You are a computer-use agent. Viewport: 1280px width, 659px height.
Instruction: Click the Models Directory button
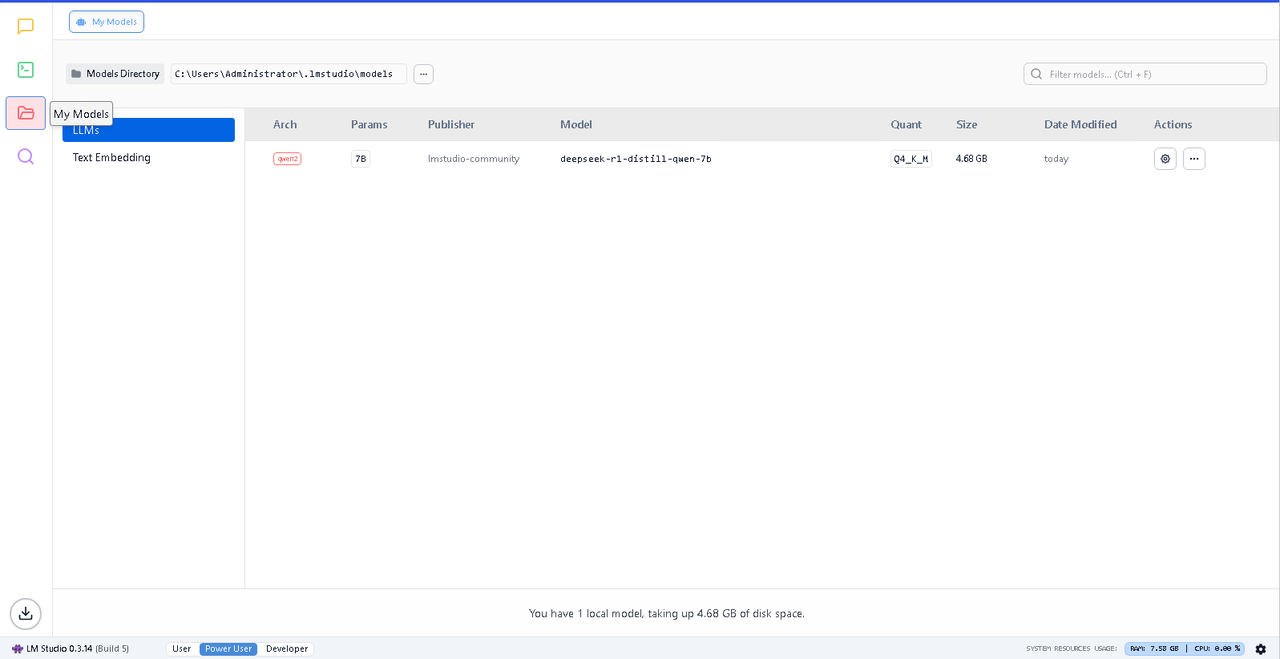click(115, 74)
